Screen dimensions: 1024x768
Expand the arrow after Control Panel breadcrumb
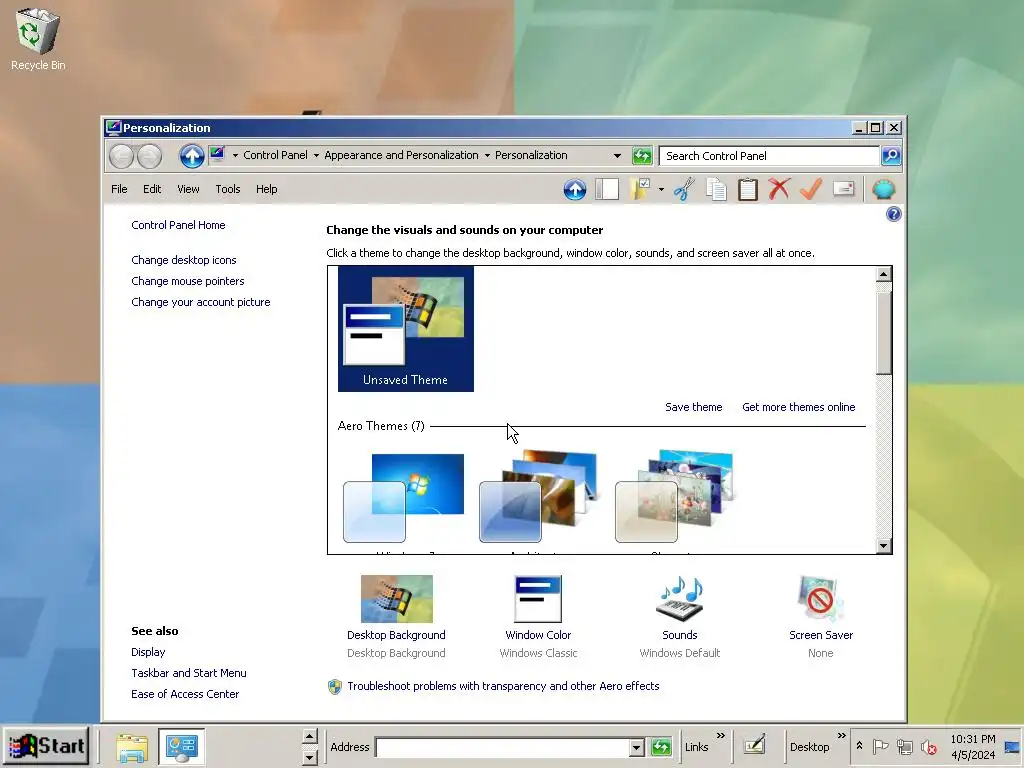(x=316, y=155)
